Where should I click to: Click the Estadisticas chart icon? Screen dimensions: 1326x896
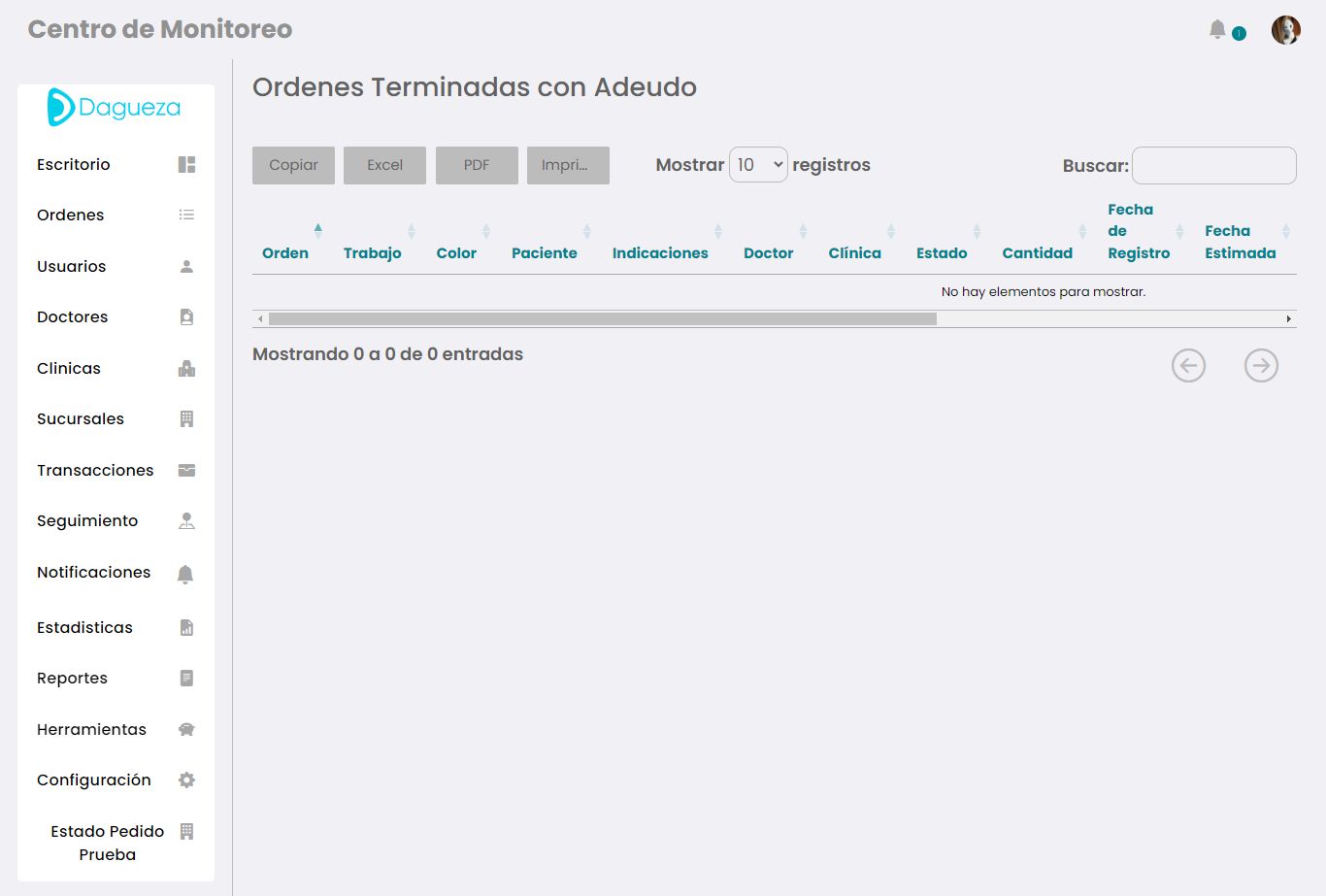185,627
